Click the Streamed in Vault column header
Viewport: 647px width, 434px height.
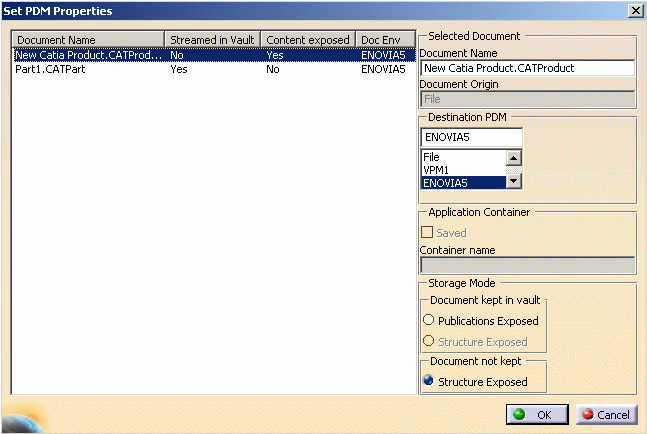click(x=212, y=40)
